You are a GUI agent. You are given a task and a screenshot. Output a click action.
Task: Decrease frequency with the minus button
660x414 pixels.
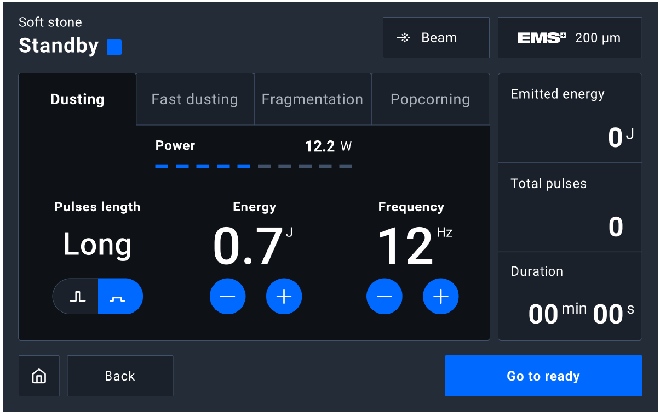pos(384,296)
